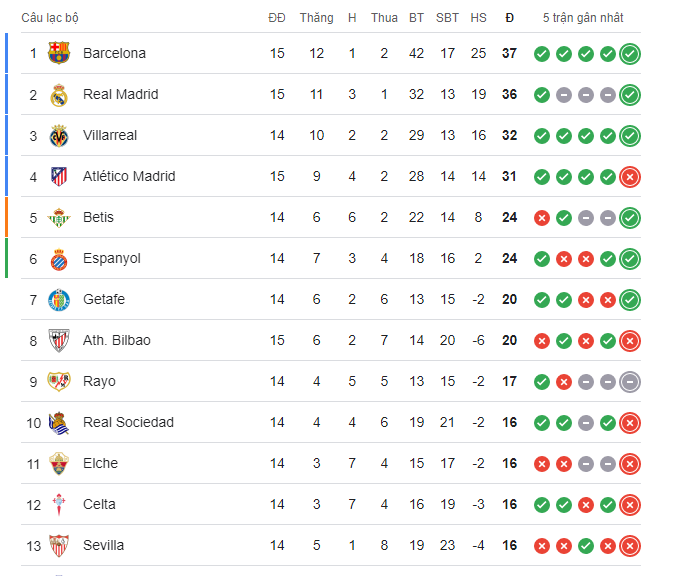Click the Câu lạc bộ column header

50,18
